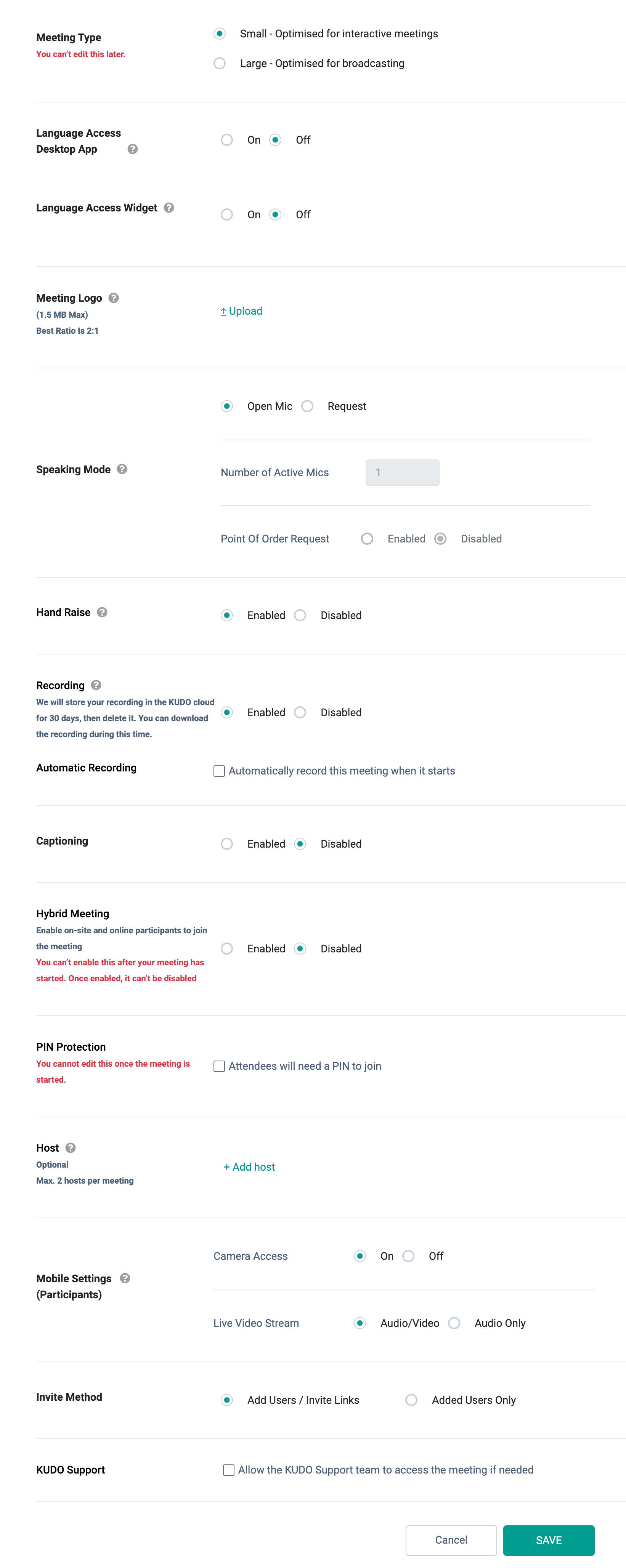
Task: Enable automatic recording checkbox
Action: coord(219,771)
